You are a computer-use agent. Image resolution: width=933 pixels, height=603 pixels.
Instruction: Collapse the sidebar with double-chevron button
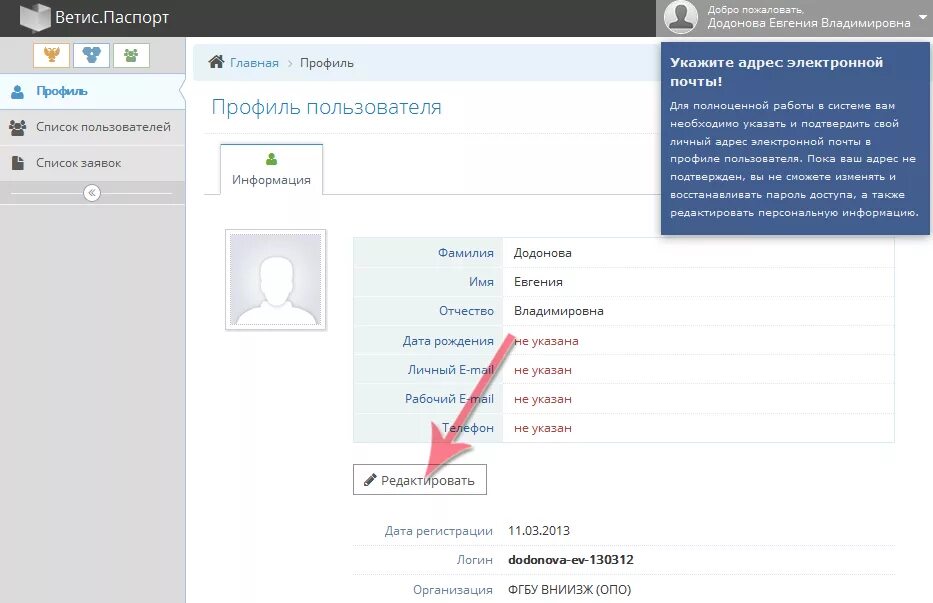[92, 193]
